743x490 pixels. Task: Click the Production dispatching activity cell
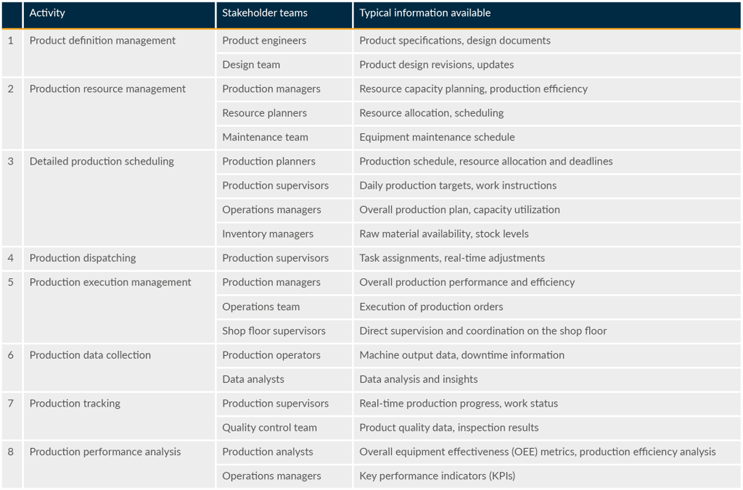tap(82, 258)
